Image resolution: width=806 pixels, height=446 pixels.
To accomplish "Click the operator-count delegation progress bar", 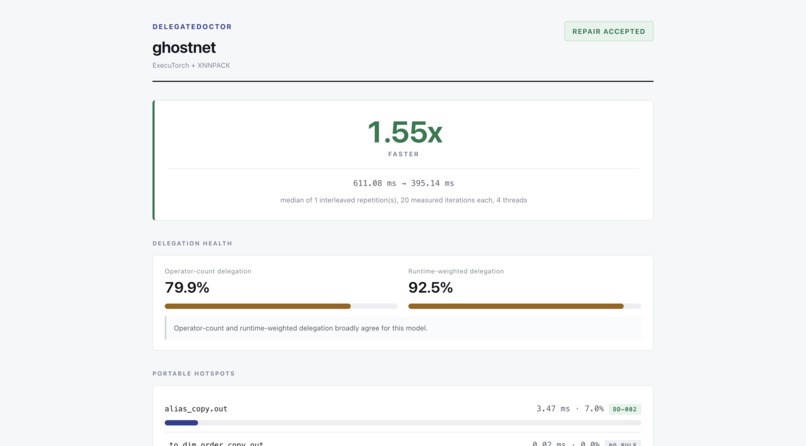I will (x=281, y=306).
